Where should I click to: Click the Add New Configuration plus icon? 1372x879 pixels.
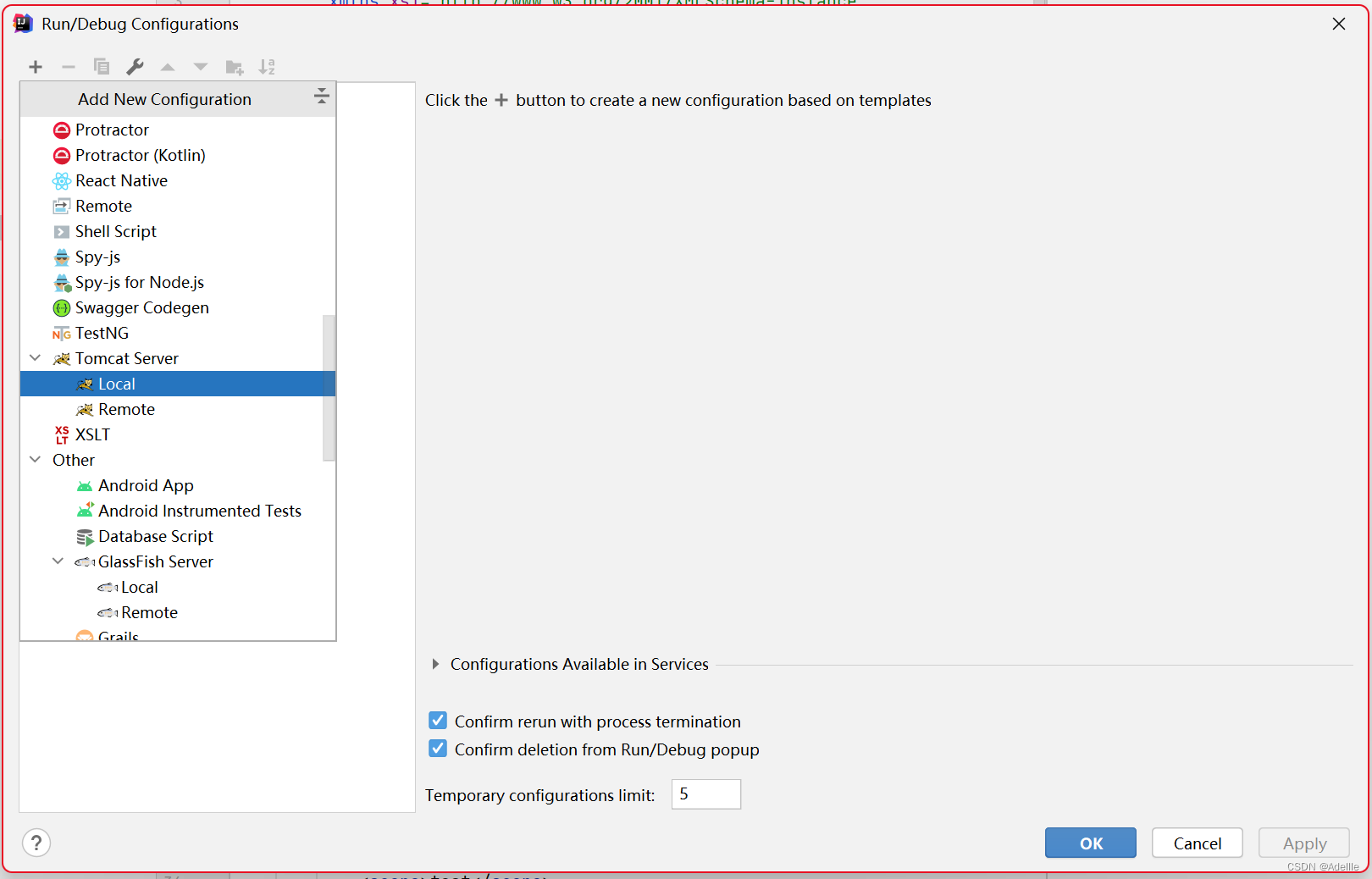[x=36, y=67]
